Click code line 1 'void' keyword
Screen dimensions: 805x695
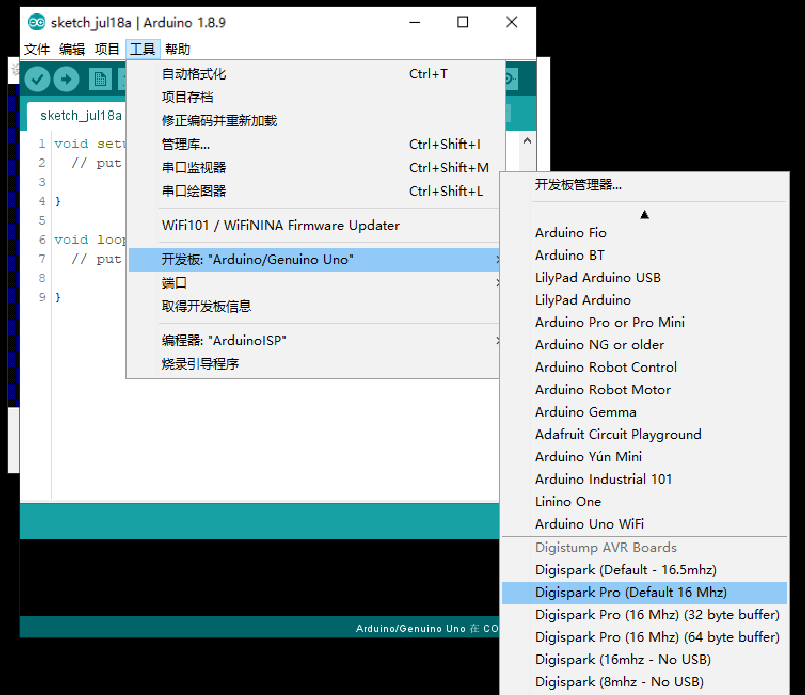tap(71, 144)
